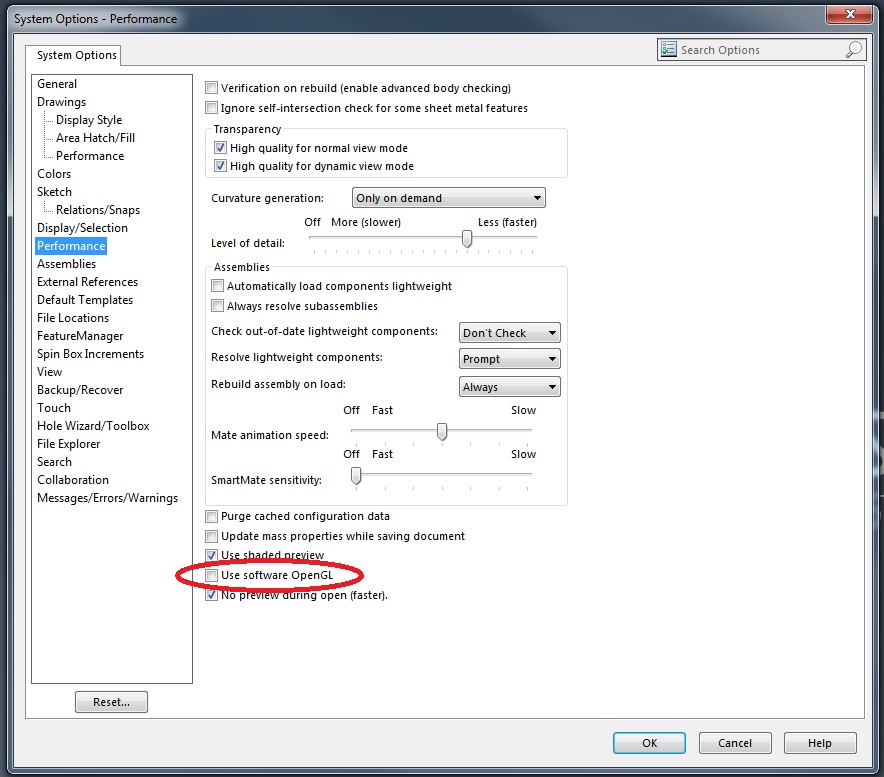Screen dimensions: 884x777
Task: Click the Mate animation speed slider handle
Action: 442,431
